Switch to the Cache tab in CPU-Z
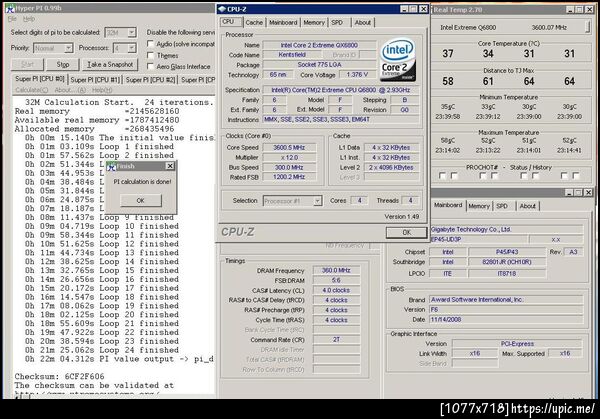The image size is (600, 419). [x=254, y=23]
